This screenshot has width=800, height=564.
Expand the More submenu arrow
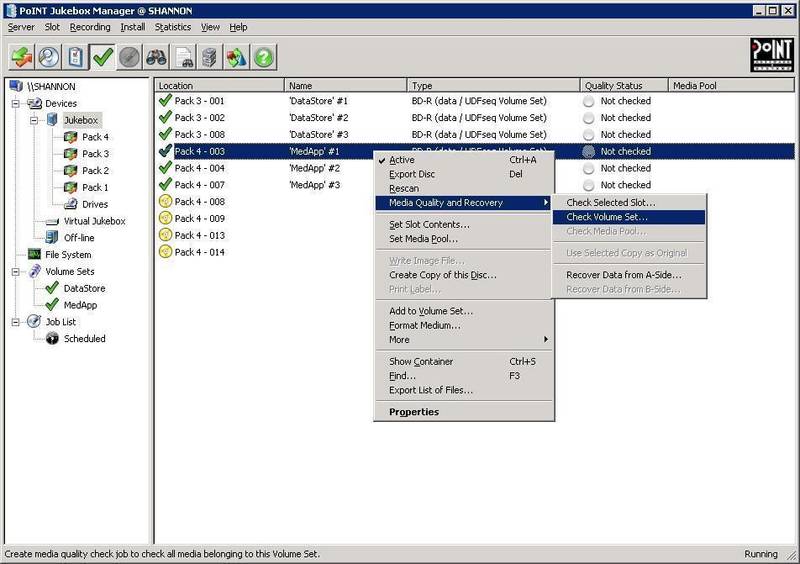[x=545, y=339]
